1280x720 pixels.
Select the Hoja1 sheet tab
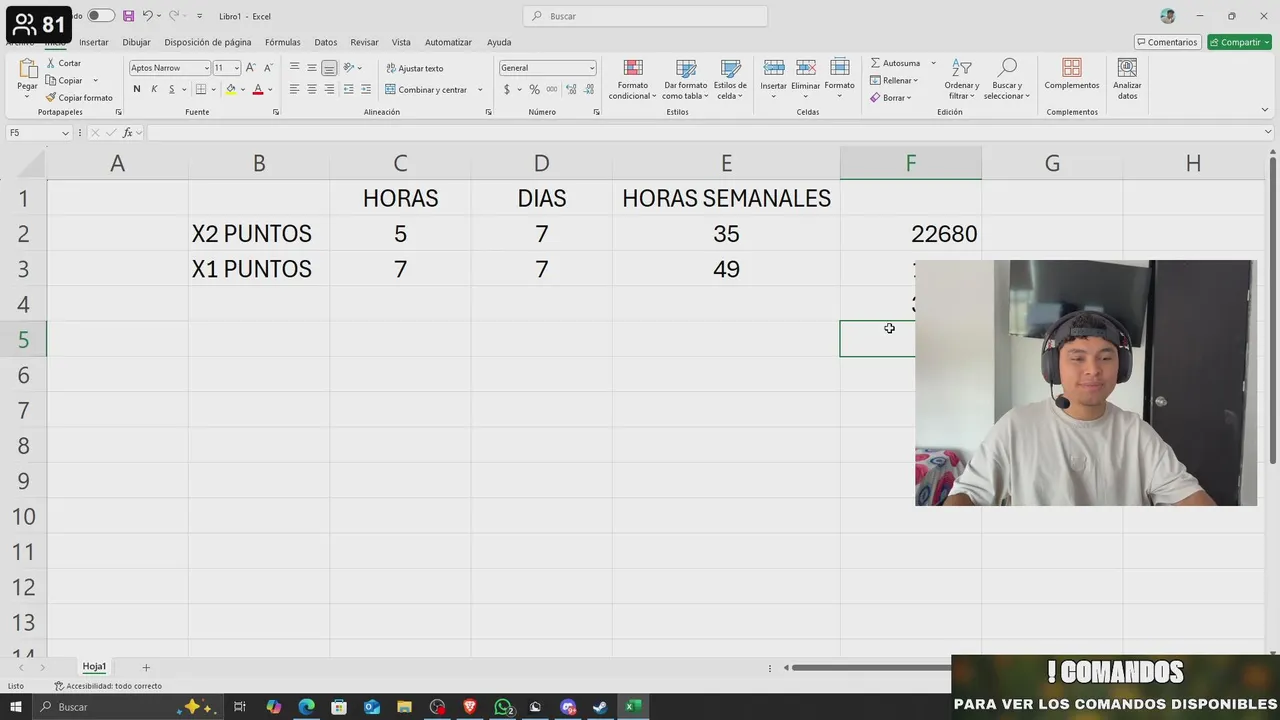point(94,667)
